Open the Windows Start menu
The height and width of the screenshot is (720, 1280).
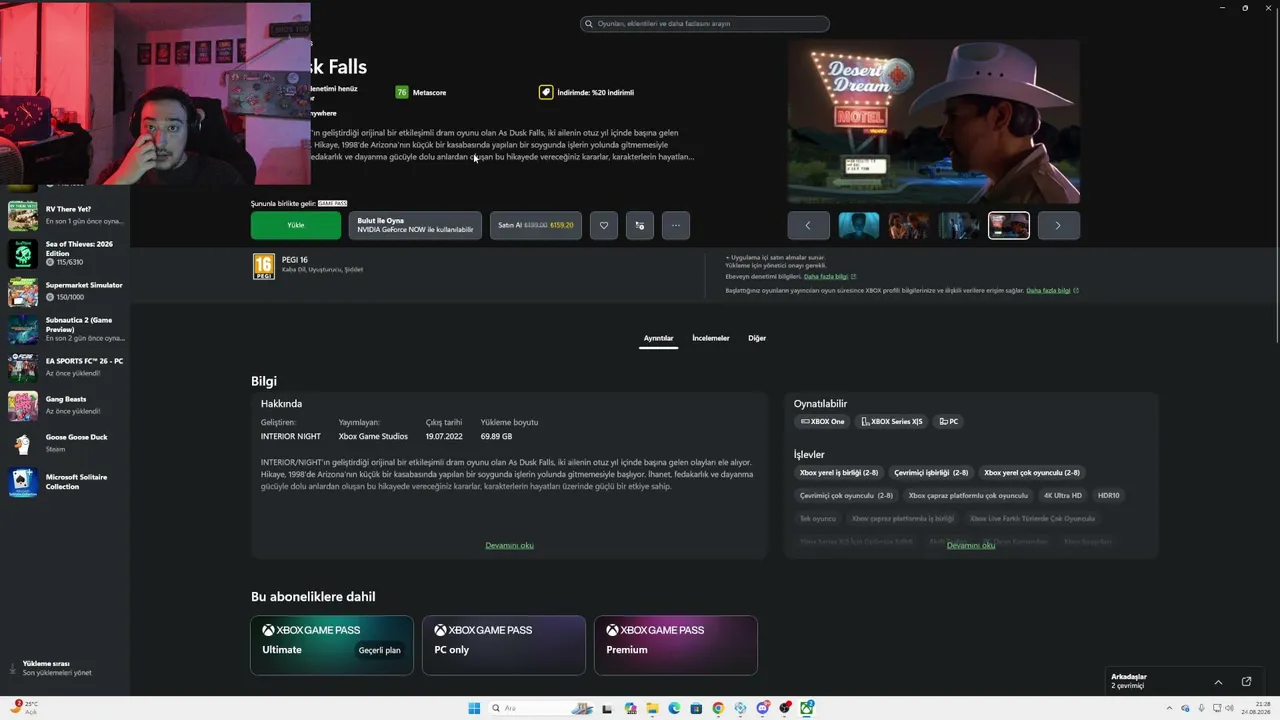[474, 708]
